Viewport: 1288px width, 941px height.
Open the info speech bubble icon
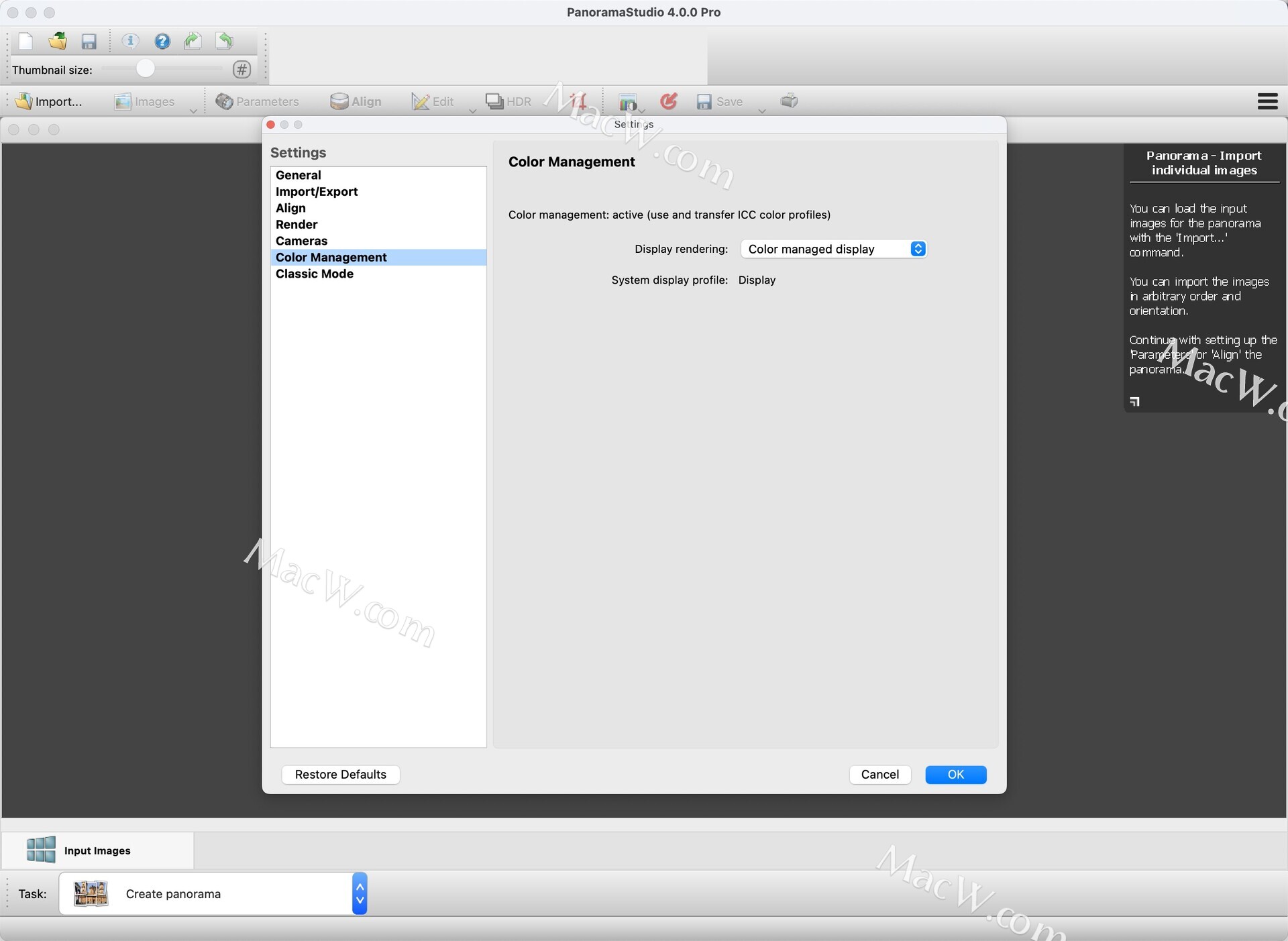(x=130, y=42)
